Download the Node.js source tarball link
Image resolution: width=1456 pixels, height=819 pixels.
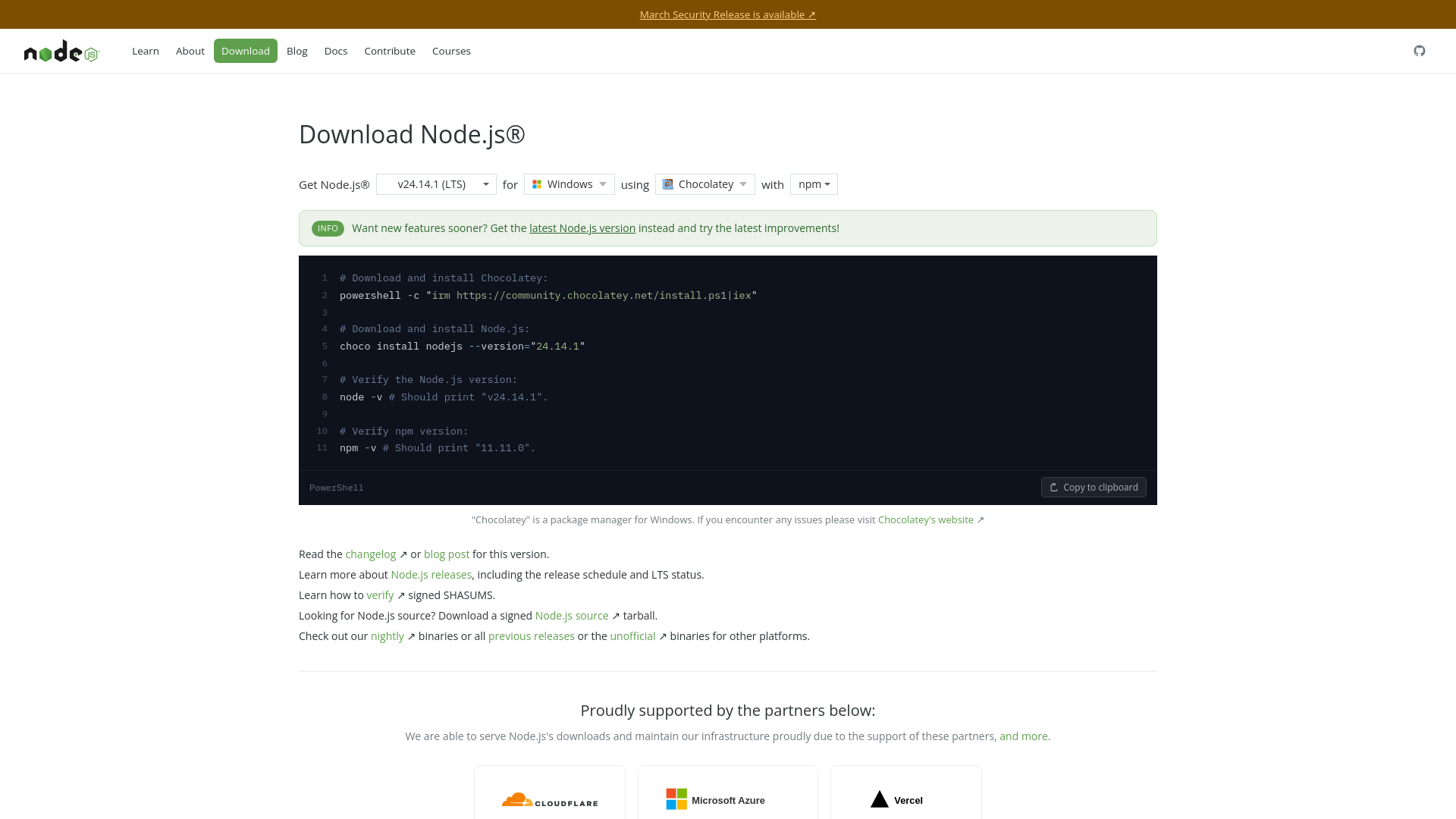click(x=572, y=616)
